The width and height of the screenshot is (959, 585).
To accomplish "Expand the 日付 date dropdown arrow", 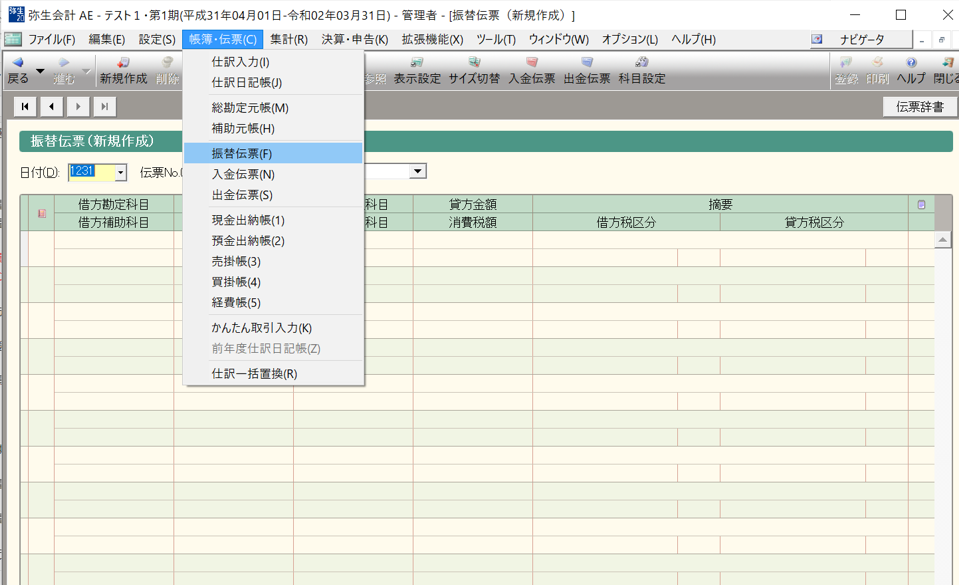I will point(121,172).
